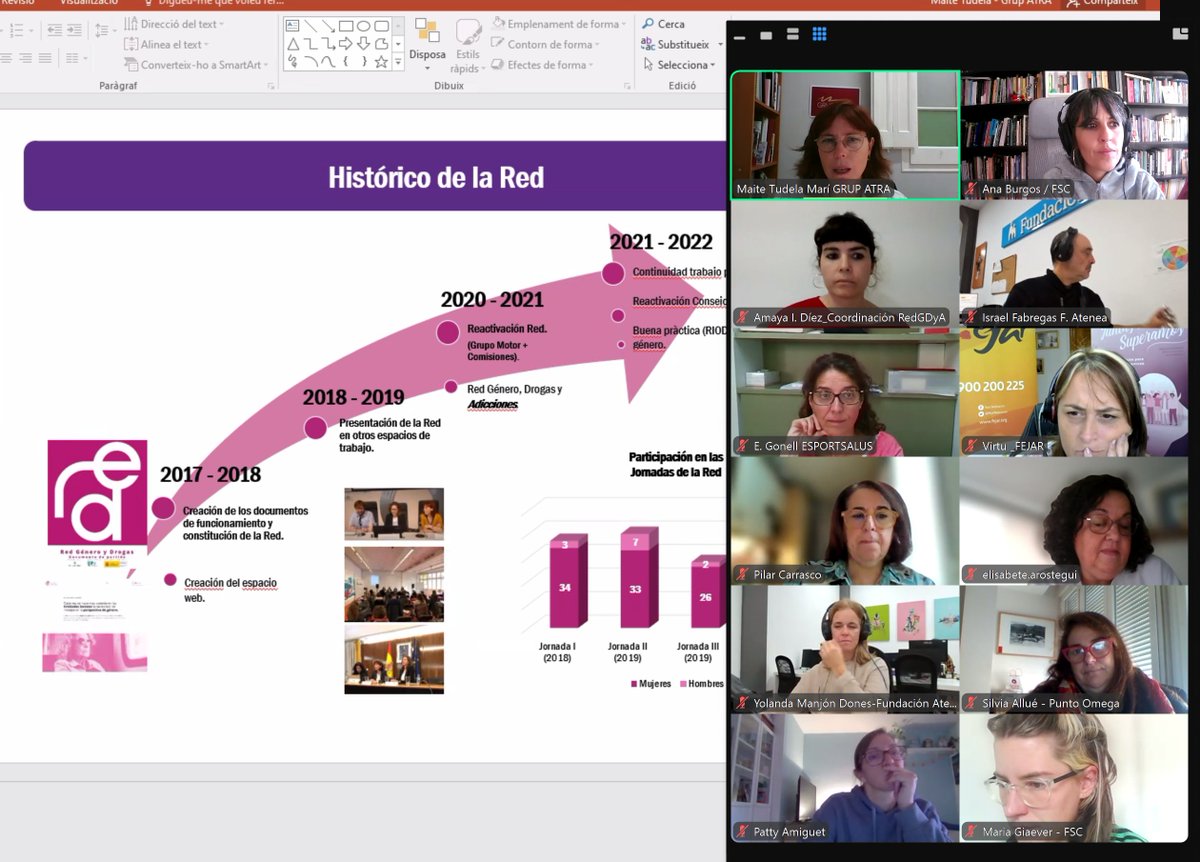This screenshot has height=862, width=1200.
Task: Click the 'Histórico de la Red' slide title
Action: coord(436,178)
